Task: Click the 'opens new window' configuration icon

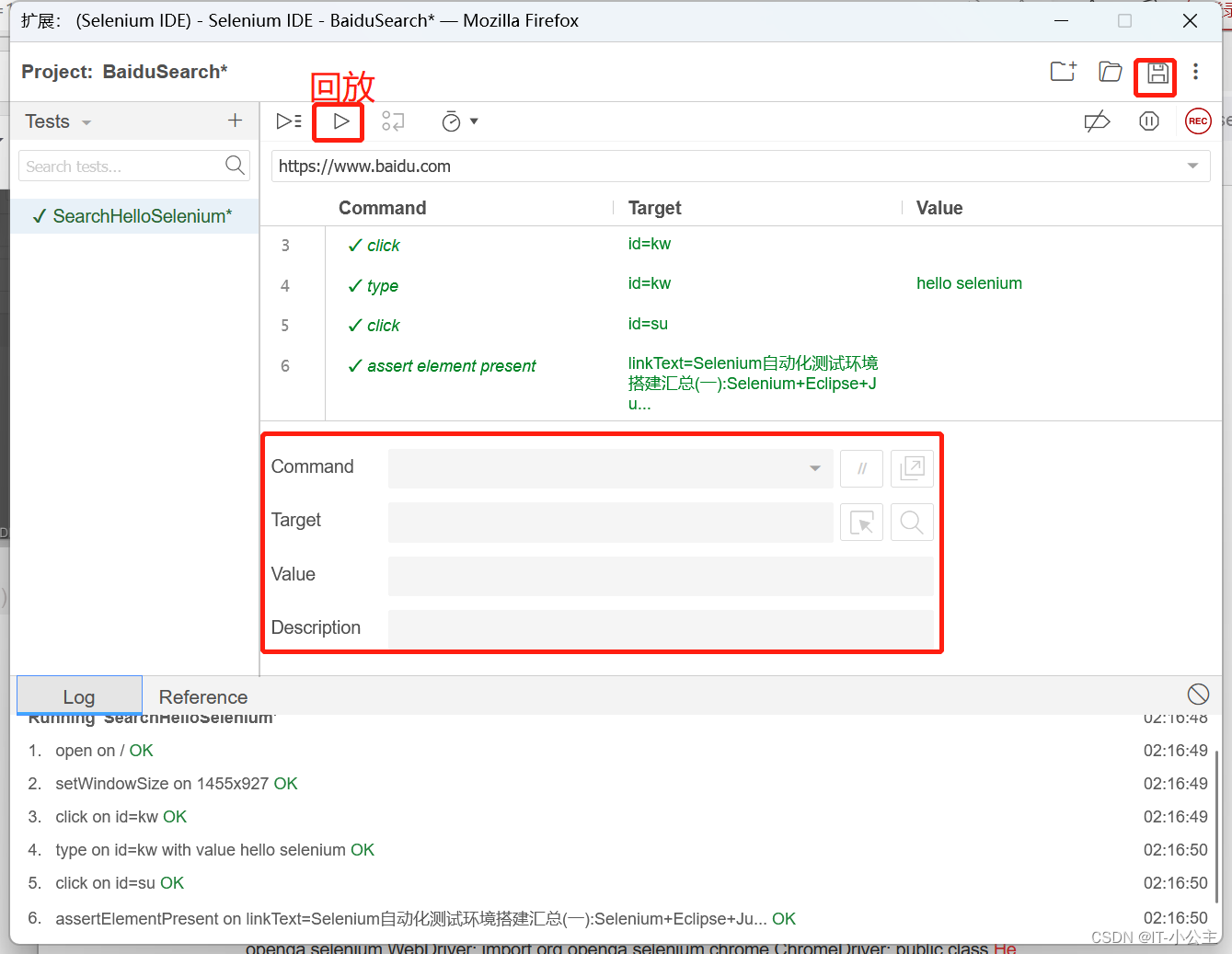Action: (912, 468)
